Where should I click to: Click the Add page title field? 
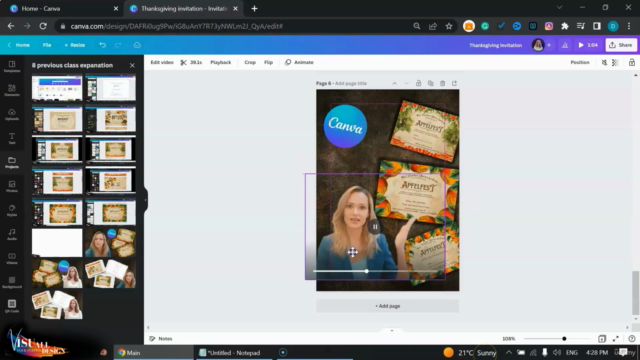(351, 83)
